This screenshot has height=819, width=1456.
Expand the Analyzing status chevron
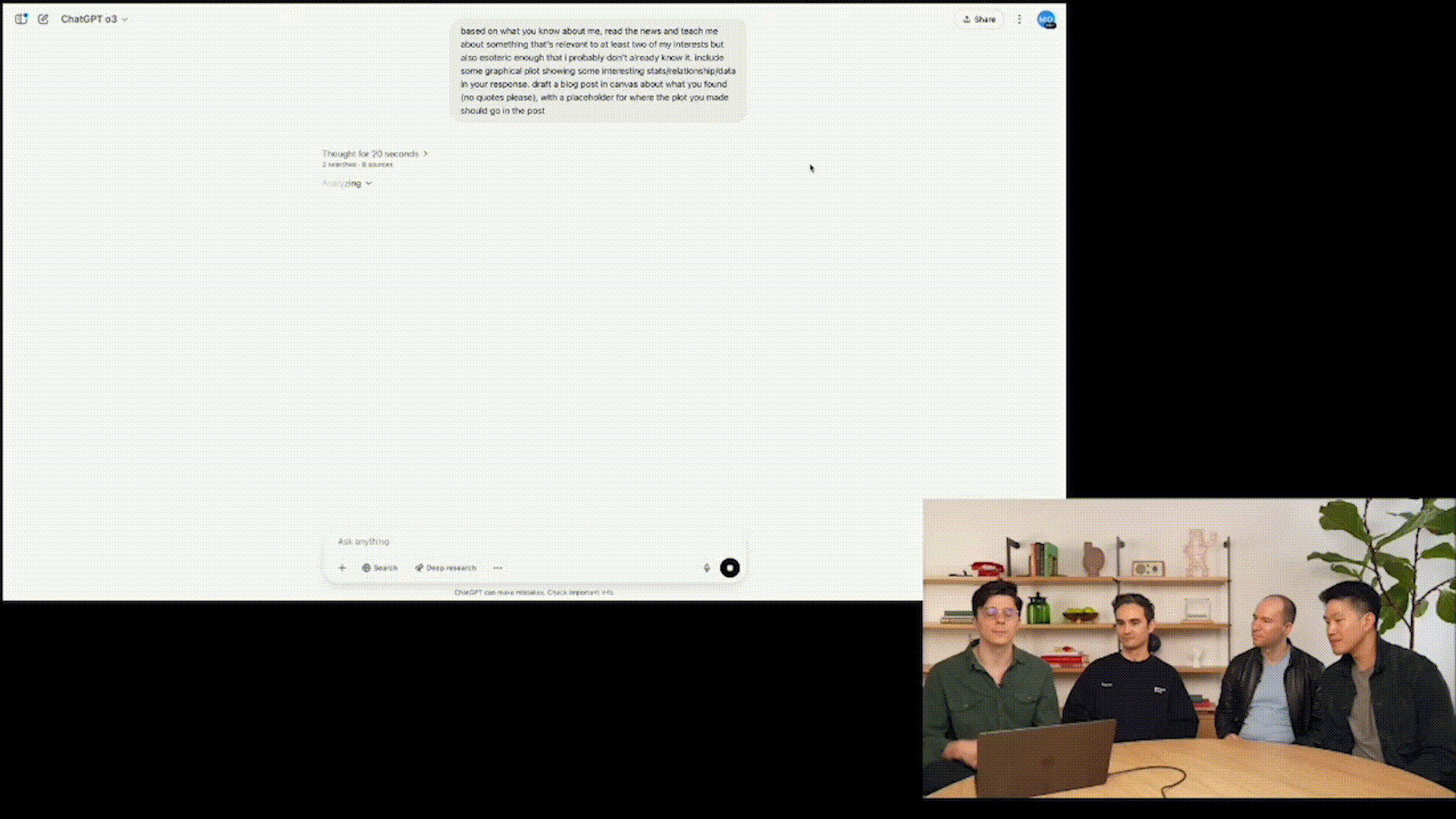tap(369, 184)
